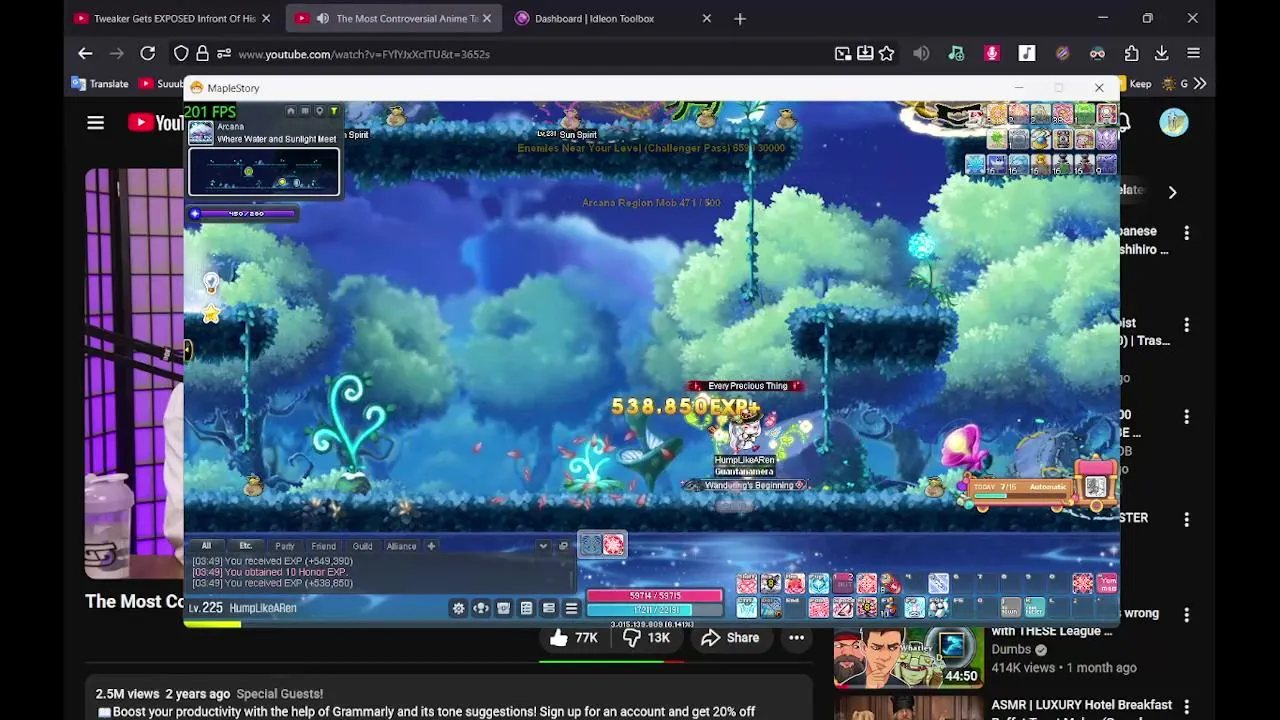Open the browser extensions puzzle icon
The height and width of the screenshot is (720, 1280).
(x=1131, y=53)
